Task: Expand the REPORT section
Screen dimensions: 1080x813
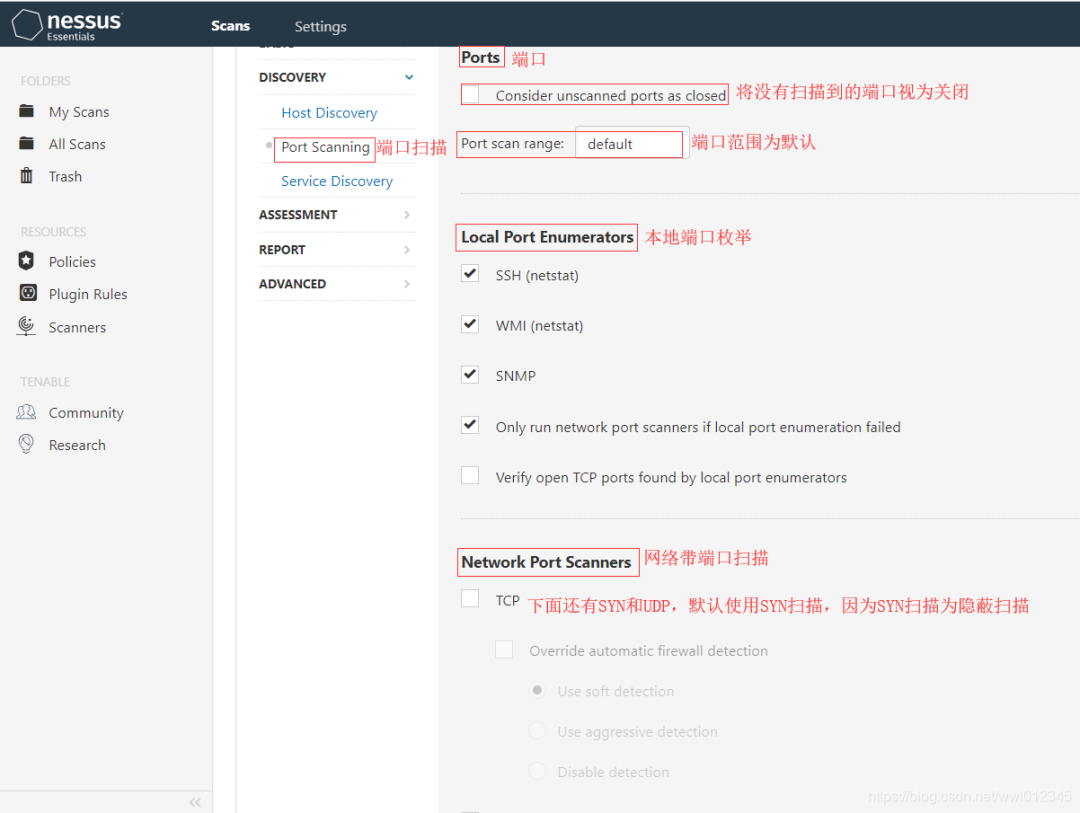Action: point(337,249)
